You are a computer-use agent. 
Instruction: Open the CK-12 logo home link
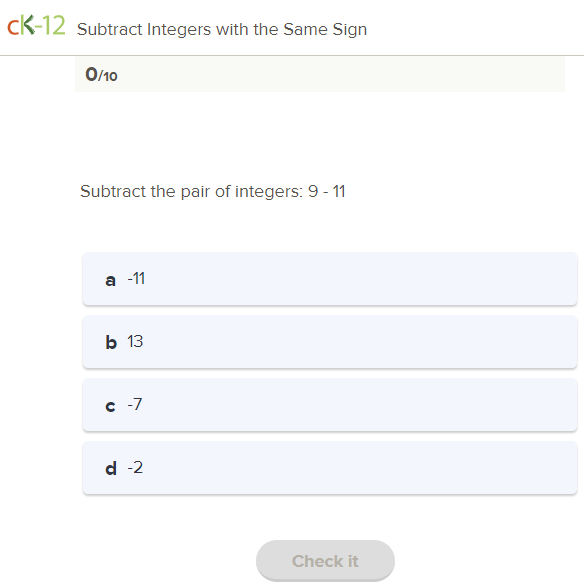click(x=36, y=25)
